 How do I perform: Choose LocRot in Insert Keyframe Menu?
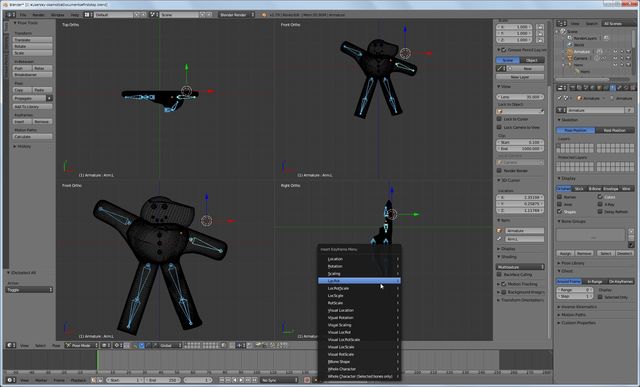359,281
